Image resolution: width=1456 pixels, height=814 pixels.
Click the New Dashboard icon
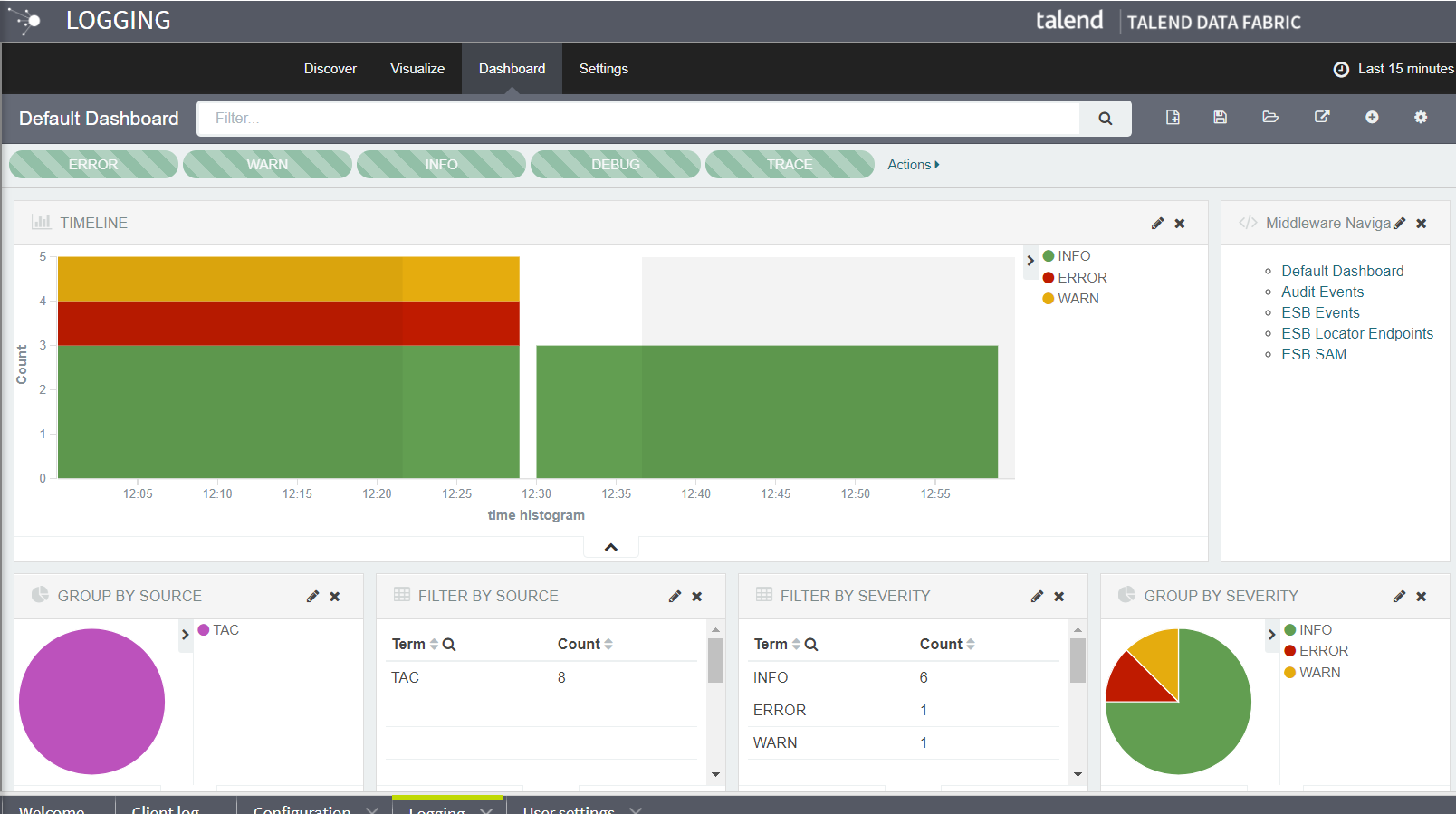pyautogui.click(x=1173, y=118)
